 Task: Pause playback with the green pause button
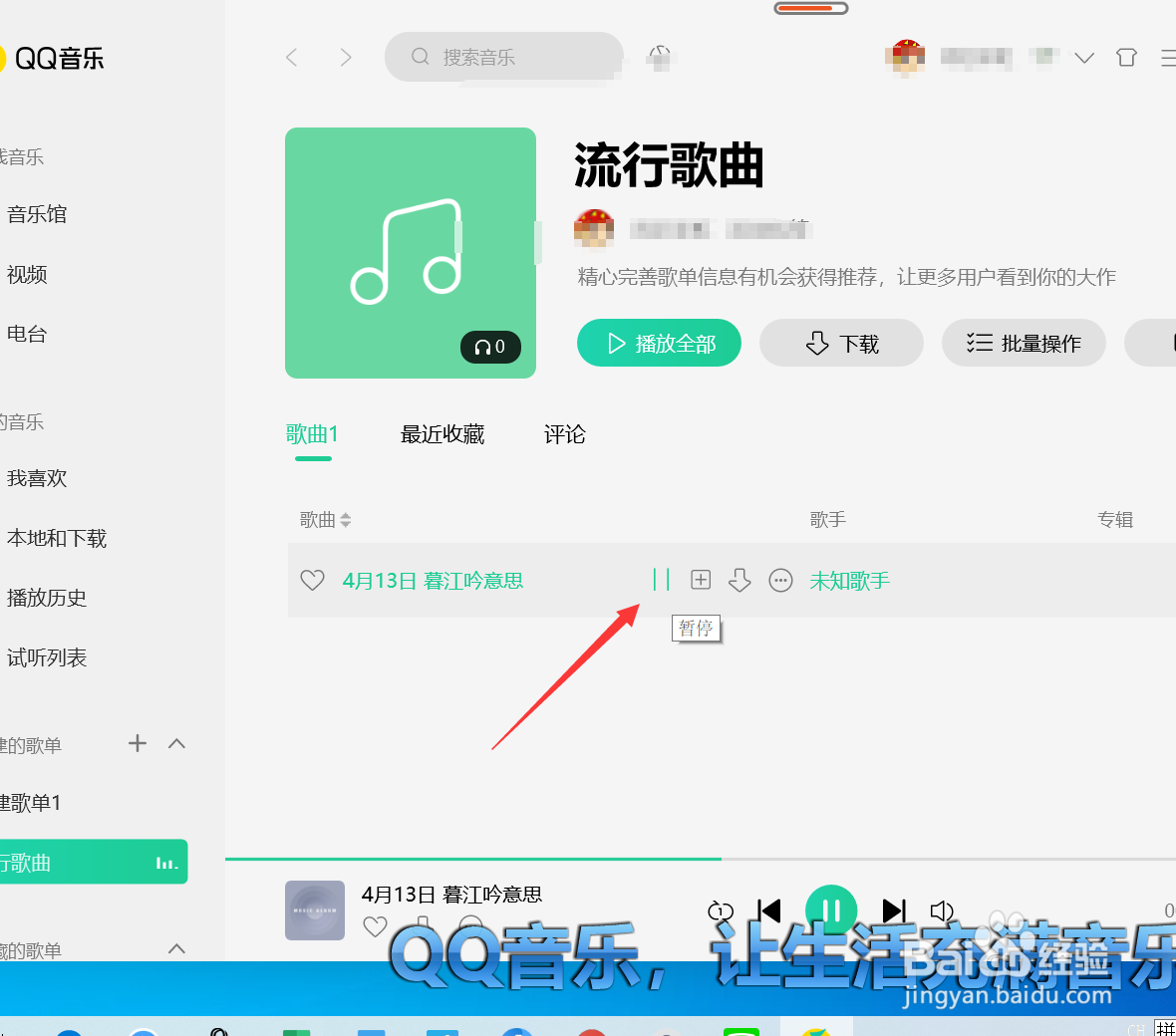tap(830, 909)
